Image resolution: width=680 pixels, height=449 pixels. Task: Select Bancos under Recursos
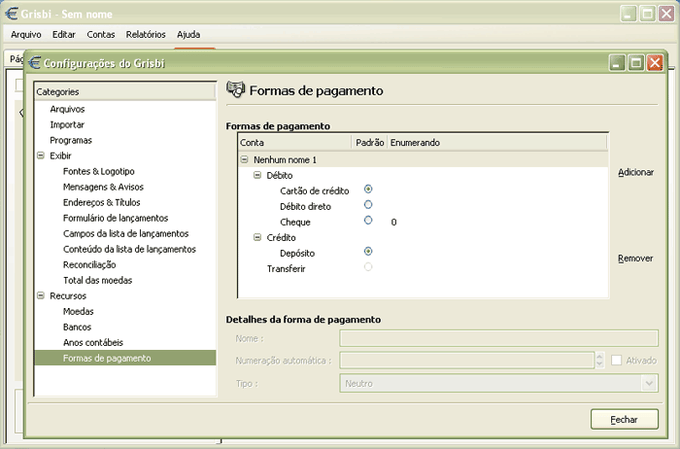click(77, 327)
